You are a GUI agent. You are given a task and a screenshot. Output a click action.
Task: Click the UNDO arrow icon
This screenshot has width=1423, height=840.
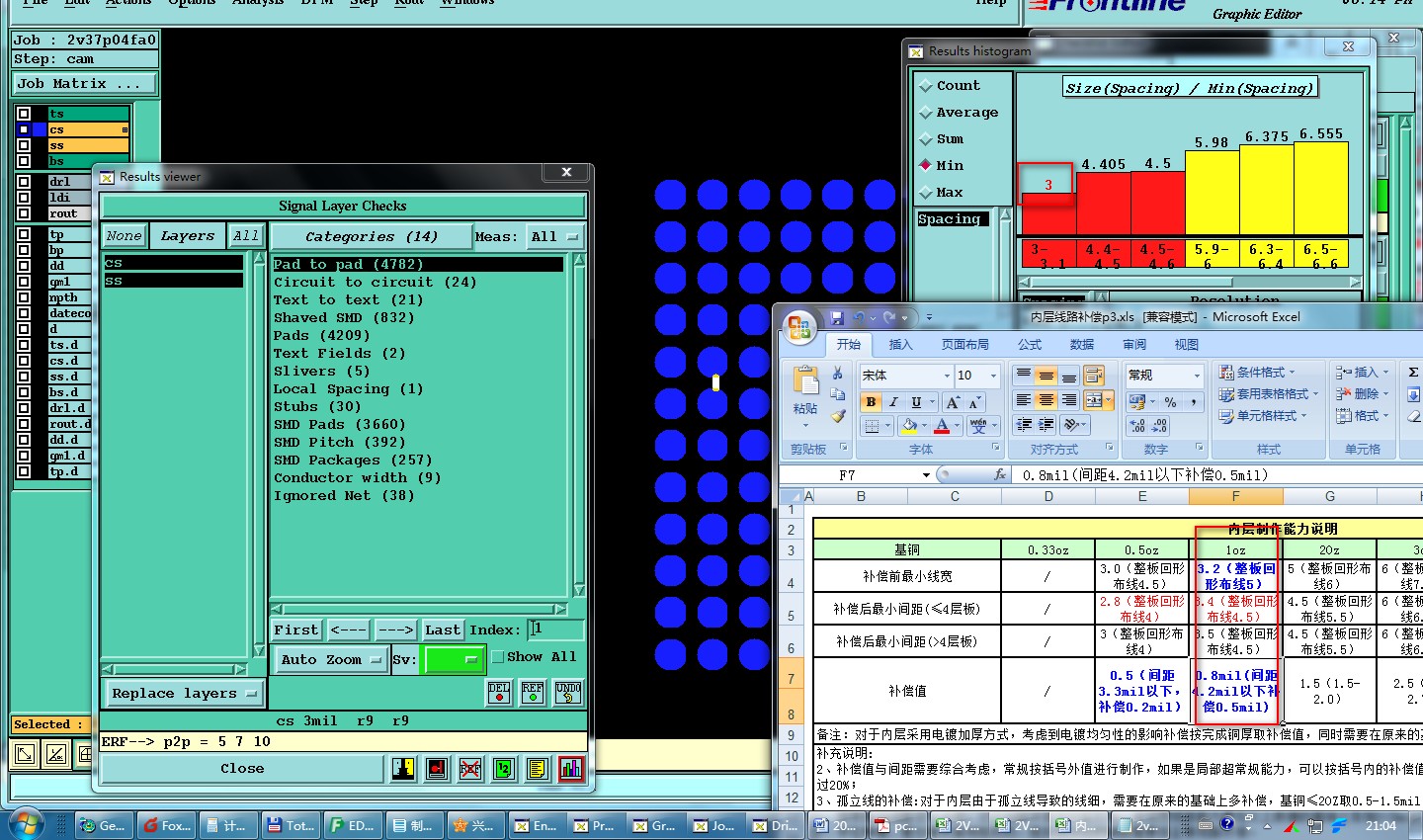(568, 692)
